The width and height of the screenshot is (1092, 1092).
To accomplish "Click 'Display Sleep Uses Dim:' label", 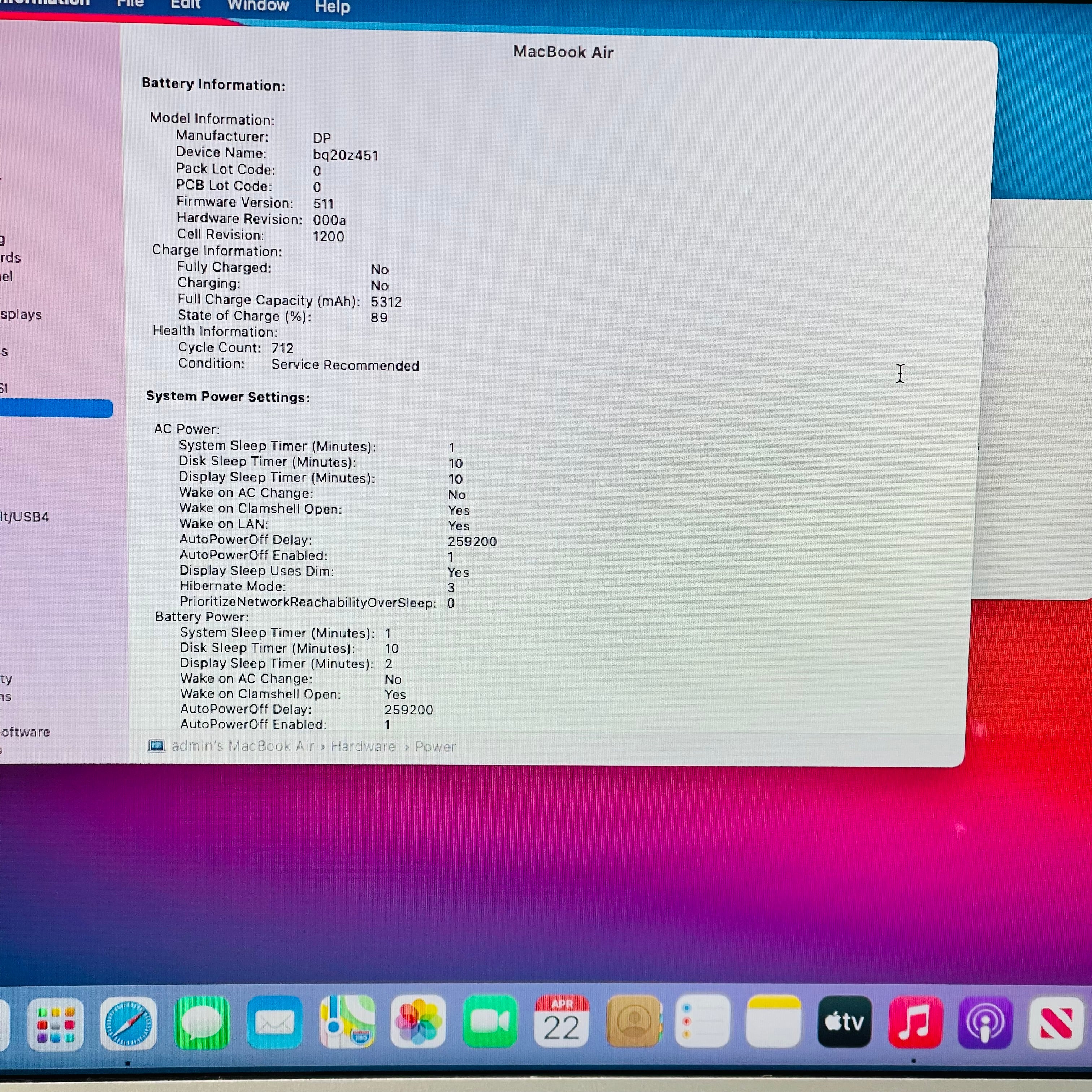I will (x=257, y=571).
